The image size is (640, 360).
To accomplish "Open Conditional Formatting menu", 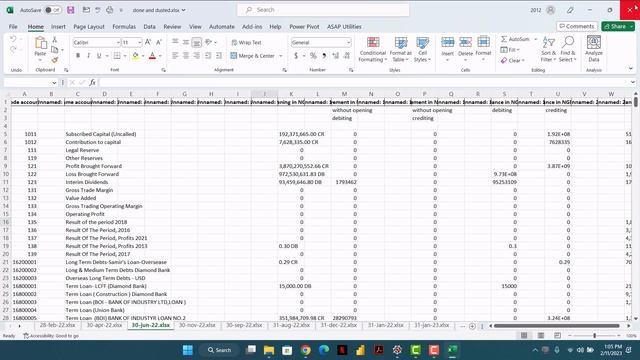I will [373, 49].
